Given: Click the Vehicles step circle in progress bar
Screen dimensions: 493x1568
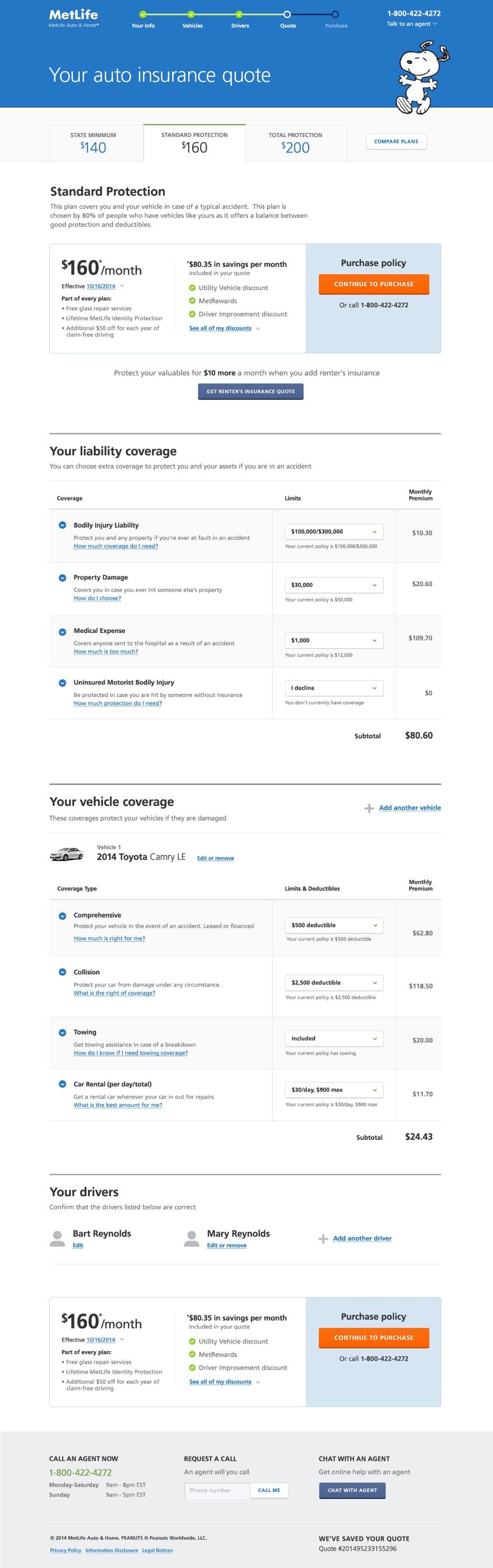Looking at the screenshot, I should pyautogui.click(x=191, y=14).
